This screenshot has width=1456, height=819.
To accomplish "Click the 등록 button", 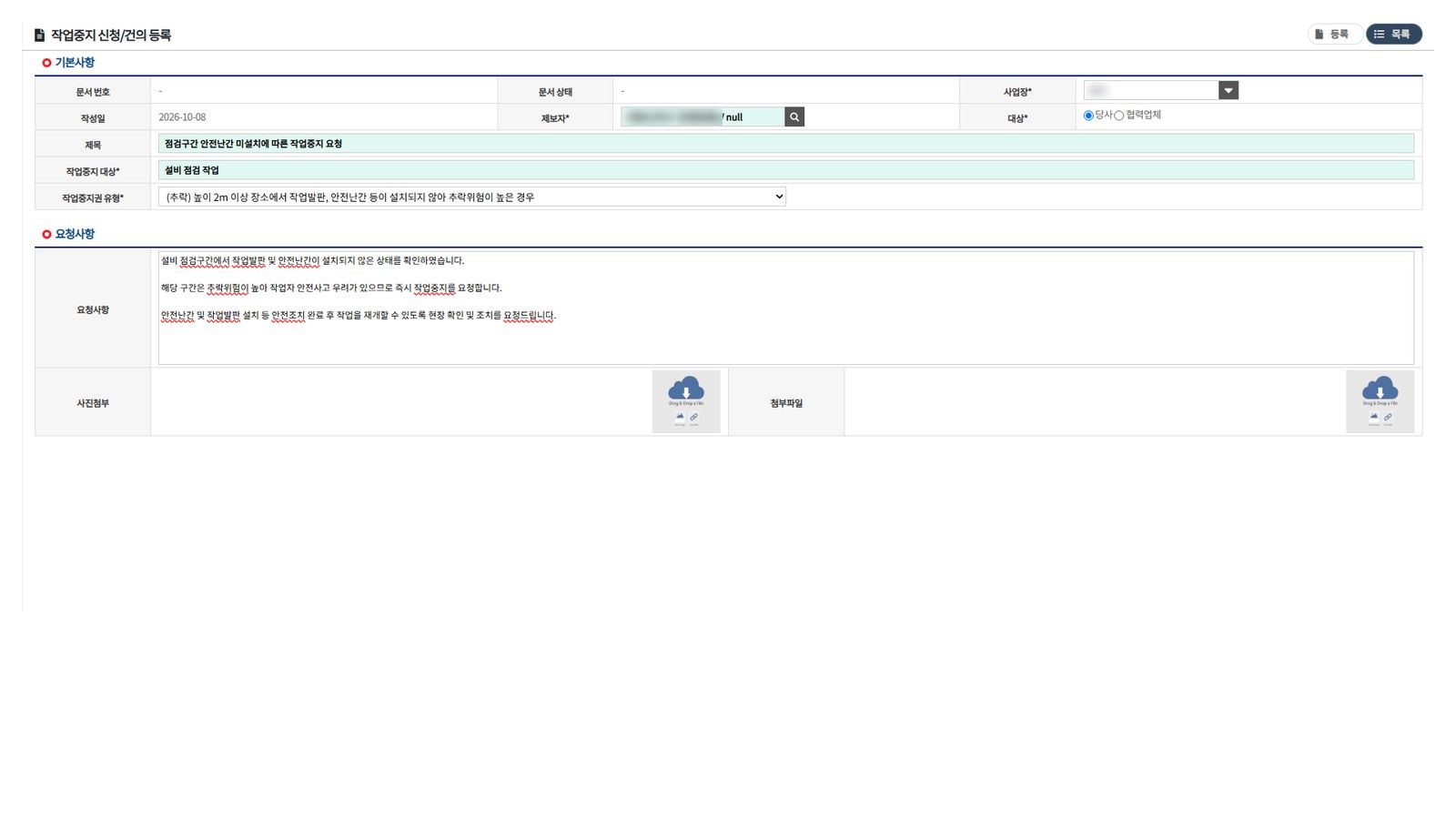I will coord(1335,35).
